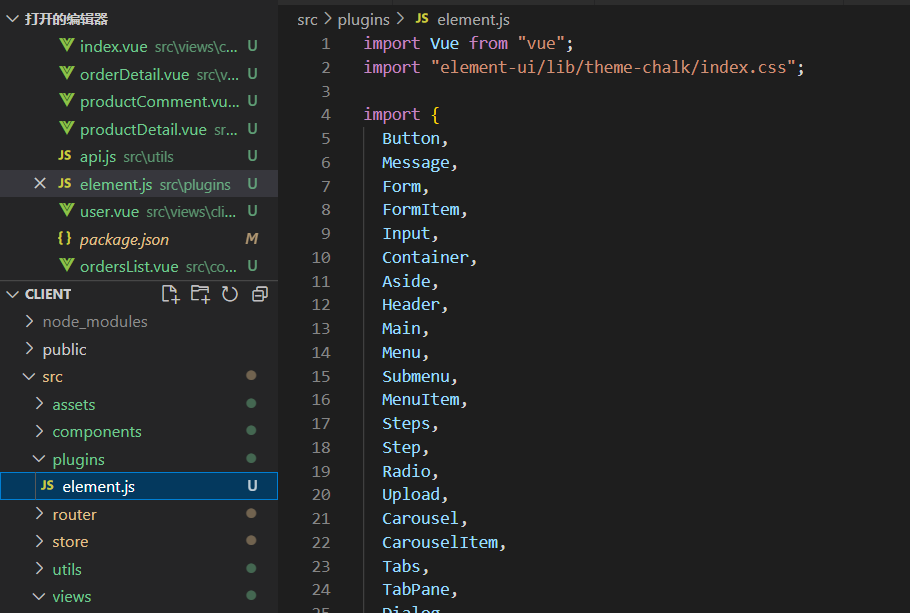Viewport: 910px width, 613px height.
Task: Collapse the CLIENT section chevron
Action: pos(12,294)
